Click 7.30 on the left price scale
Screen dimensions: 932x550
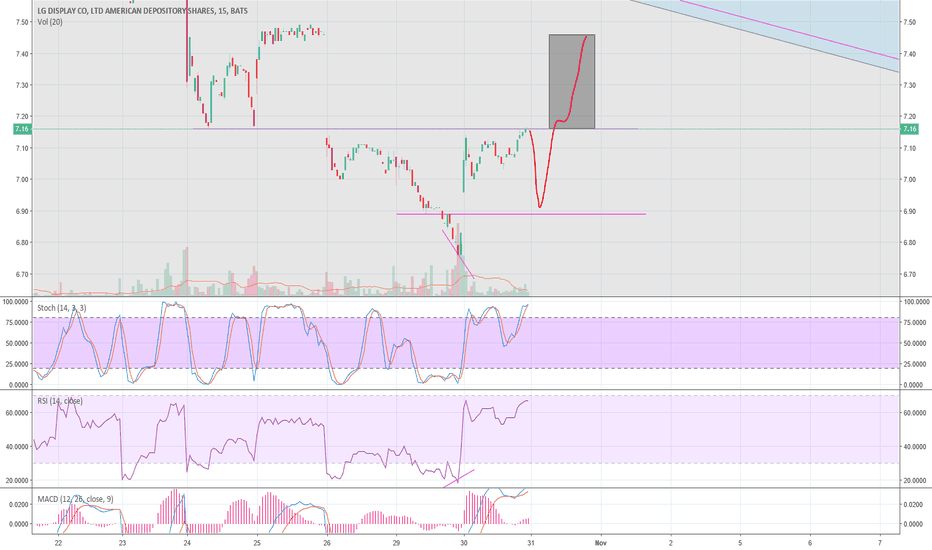[22, 85]
